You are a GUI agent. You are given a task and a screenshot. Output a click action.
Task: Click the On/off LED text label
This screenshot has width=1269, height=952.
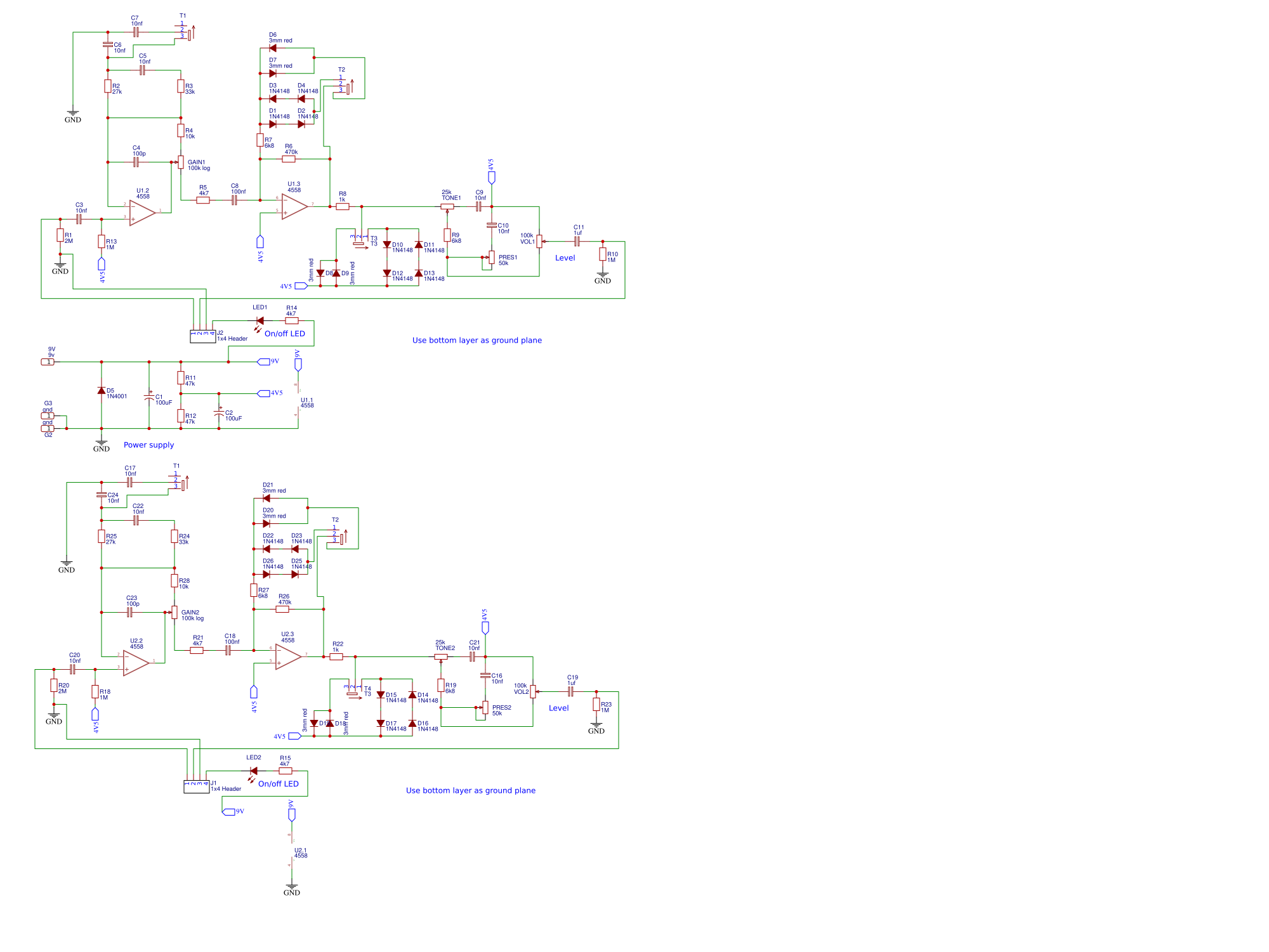285,332
